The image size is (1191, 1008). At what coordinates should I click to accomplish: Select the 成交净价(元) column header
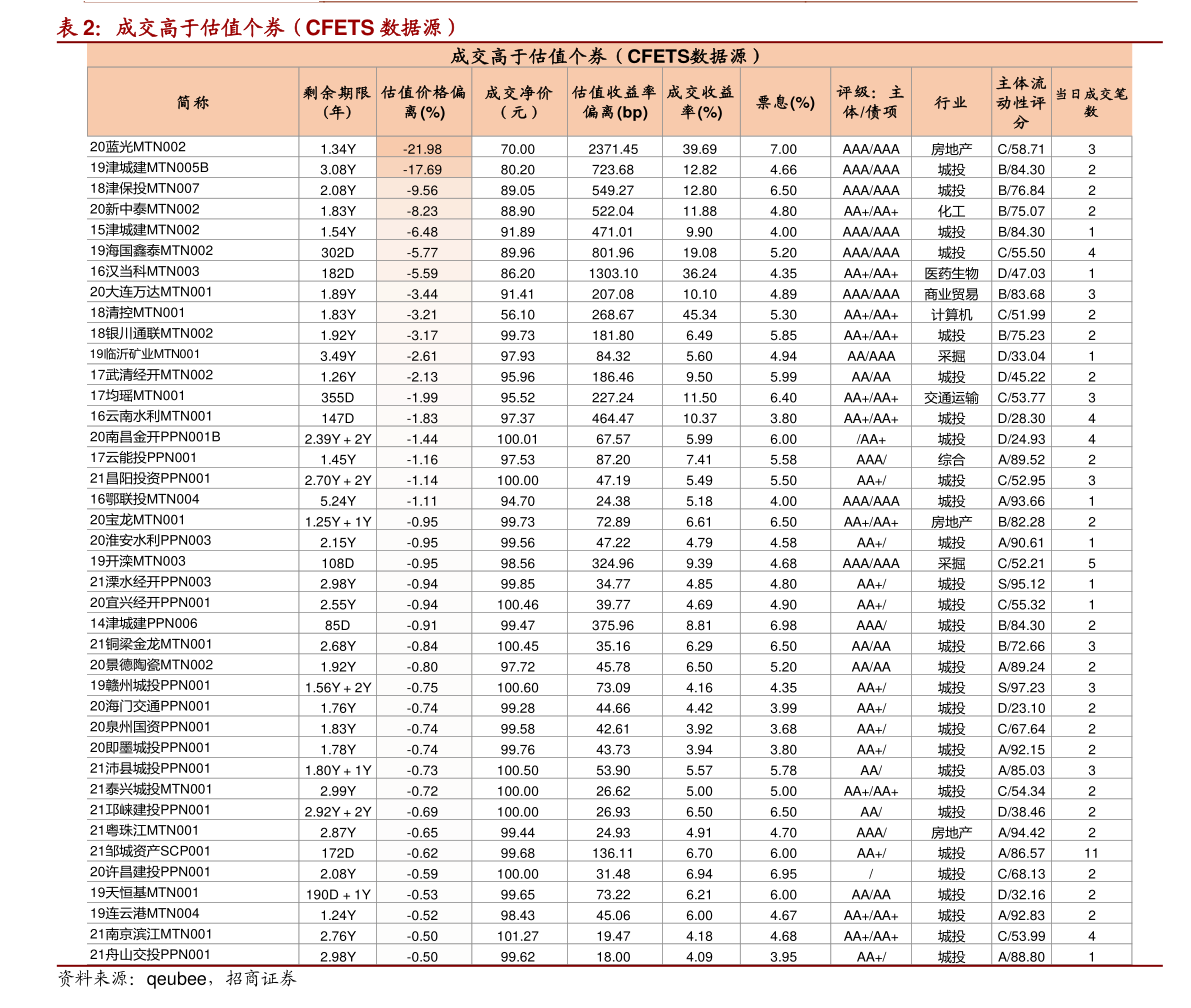[x=519, y=103]
